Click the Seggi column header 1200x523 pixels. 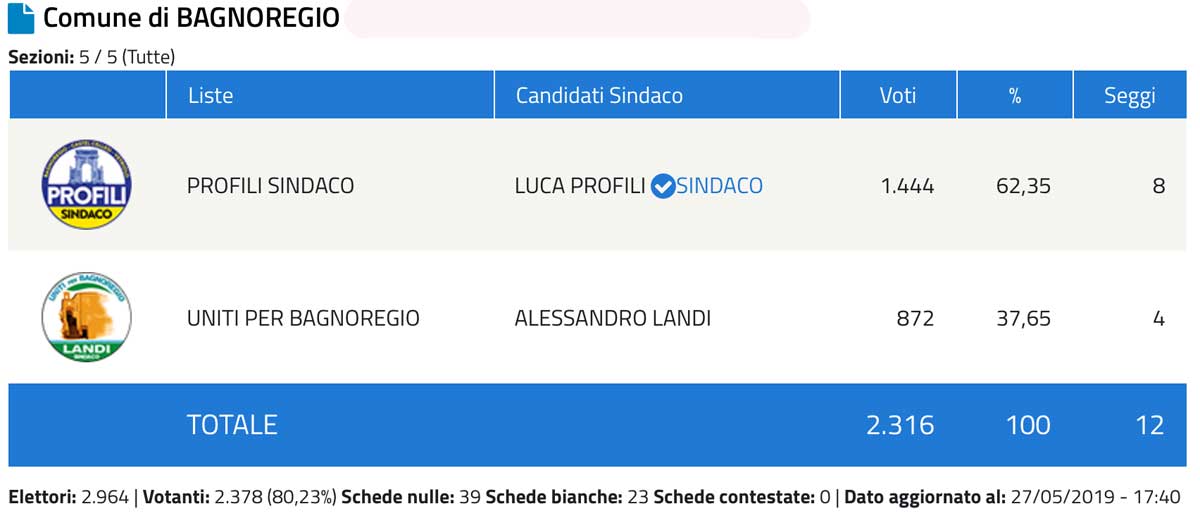tap(1129, 96)
